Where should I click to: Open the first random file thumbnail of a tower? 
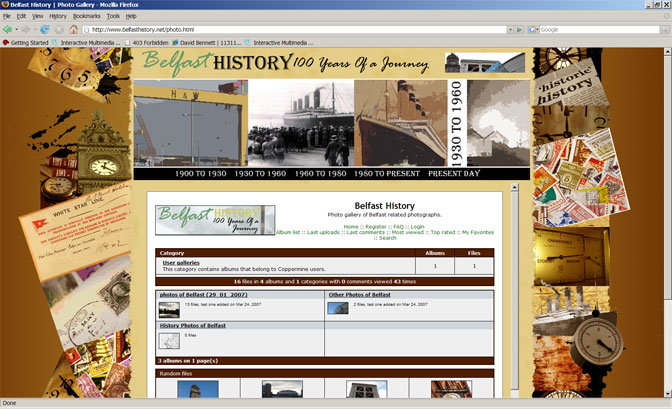[198, 389]
